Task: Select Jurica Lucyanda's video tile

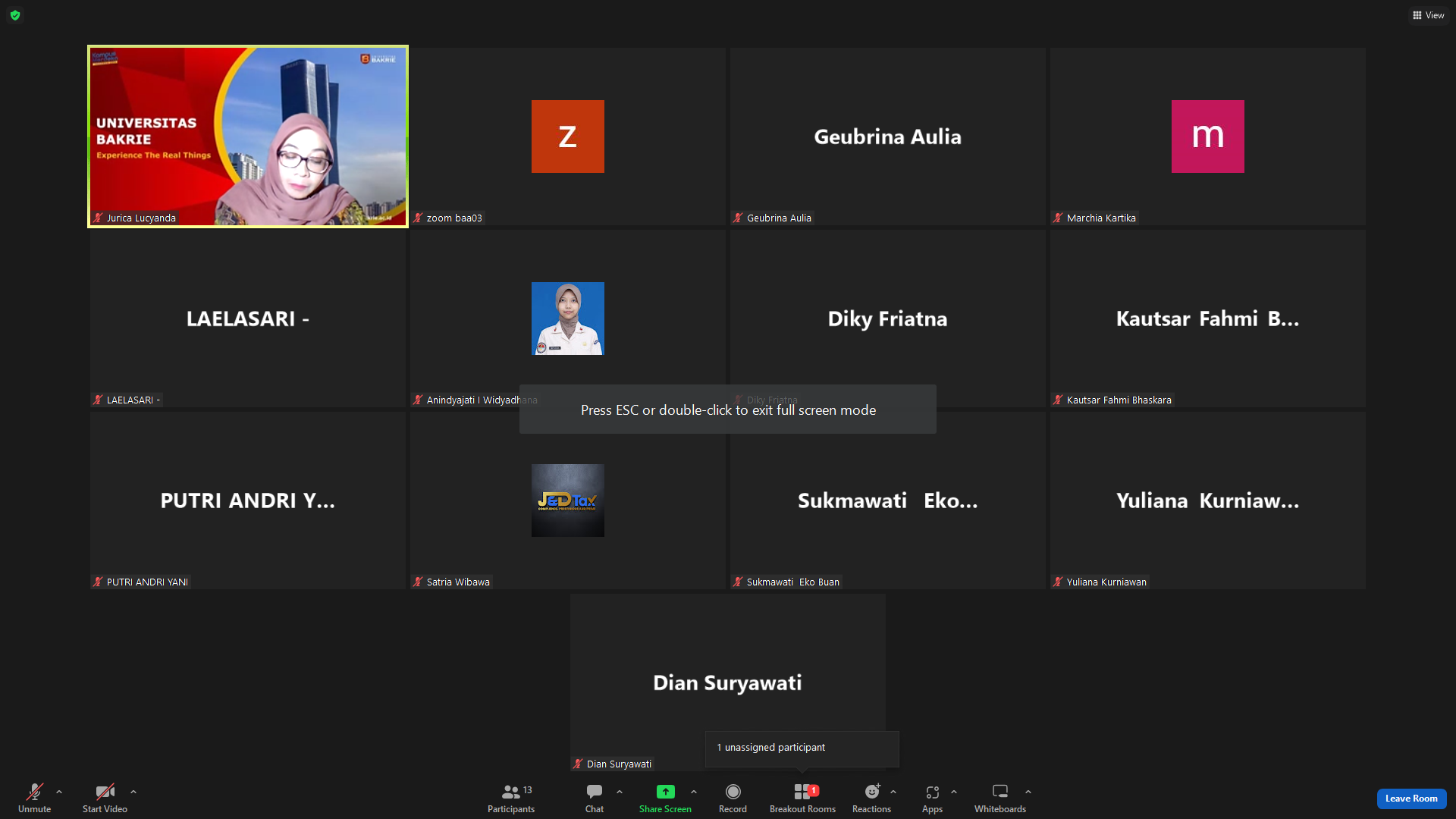Action: [x=248, y=136]
